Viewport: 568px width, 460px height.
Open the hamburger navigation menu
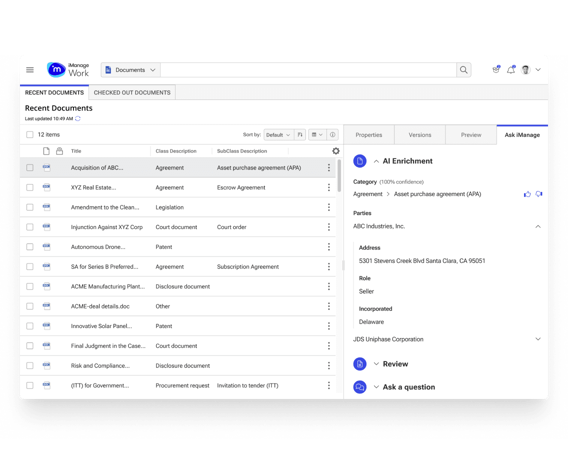[30, 70]
